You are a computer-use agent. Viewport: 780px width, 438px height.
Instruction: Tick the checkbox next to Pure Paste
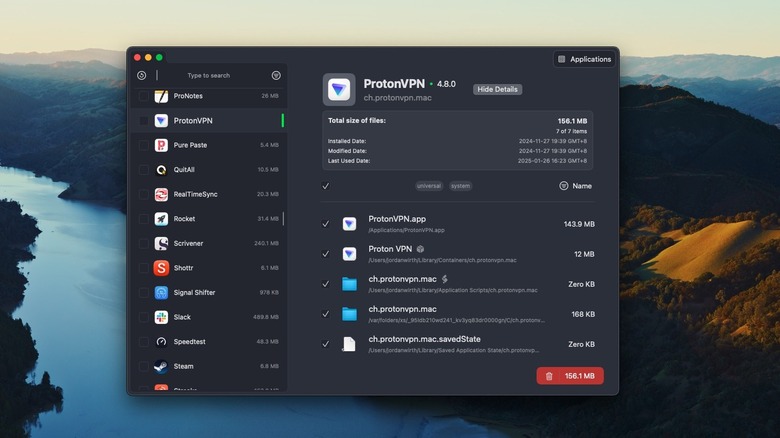tap(144, 145)
